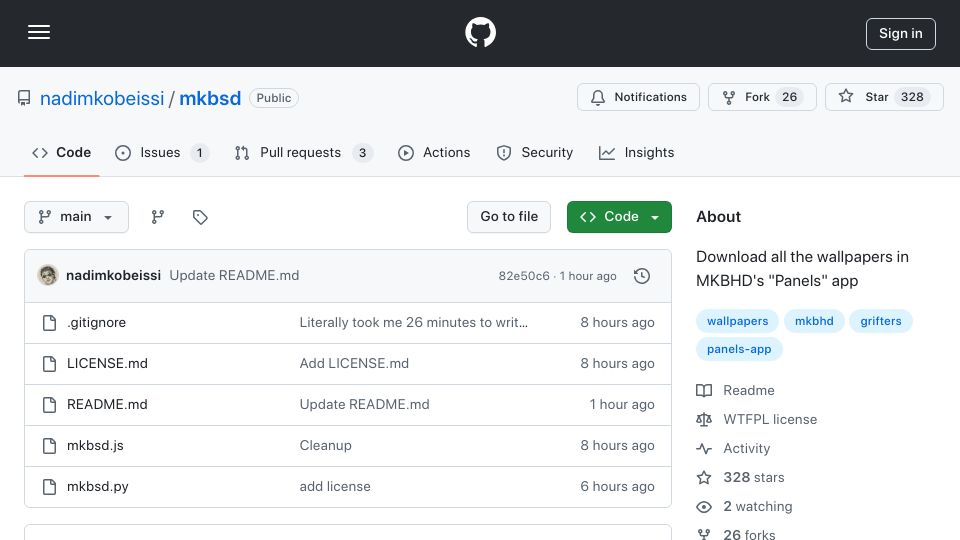Open commit hash 82e50c6
Screen dimensions: 960x540
coord(524,276)
